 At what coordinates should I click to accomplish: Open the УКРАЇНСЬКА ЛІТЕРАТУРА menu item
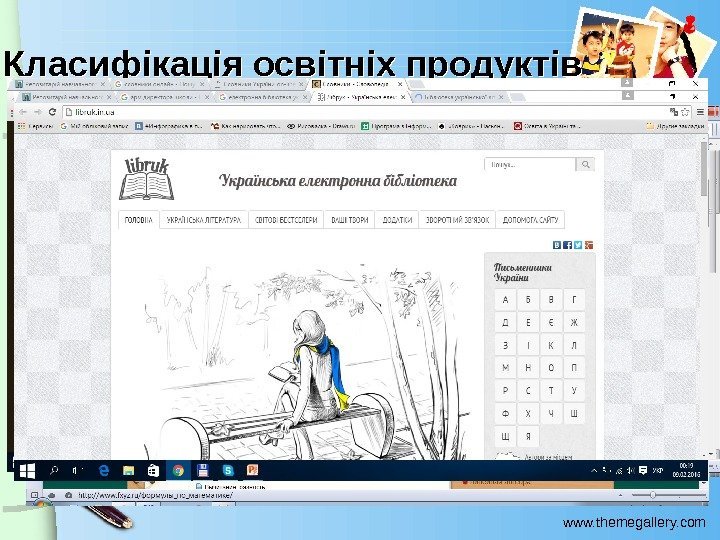pos(203,220)
